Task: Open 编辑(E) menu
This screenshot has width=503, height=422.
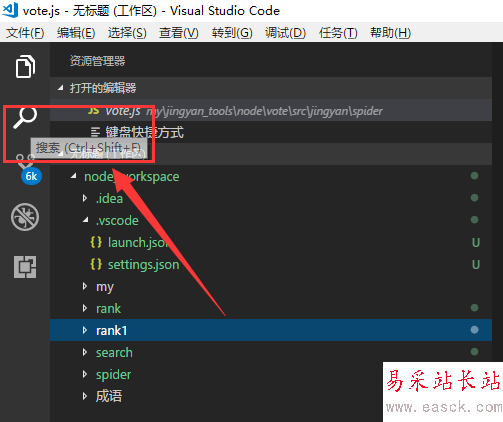Action: pyautogui.click(x=76, y=33)
